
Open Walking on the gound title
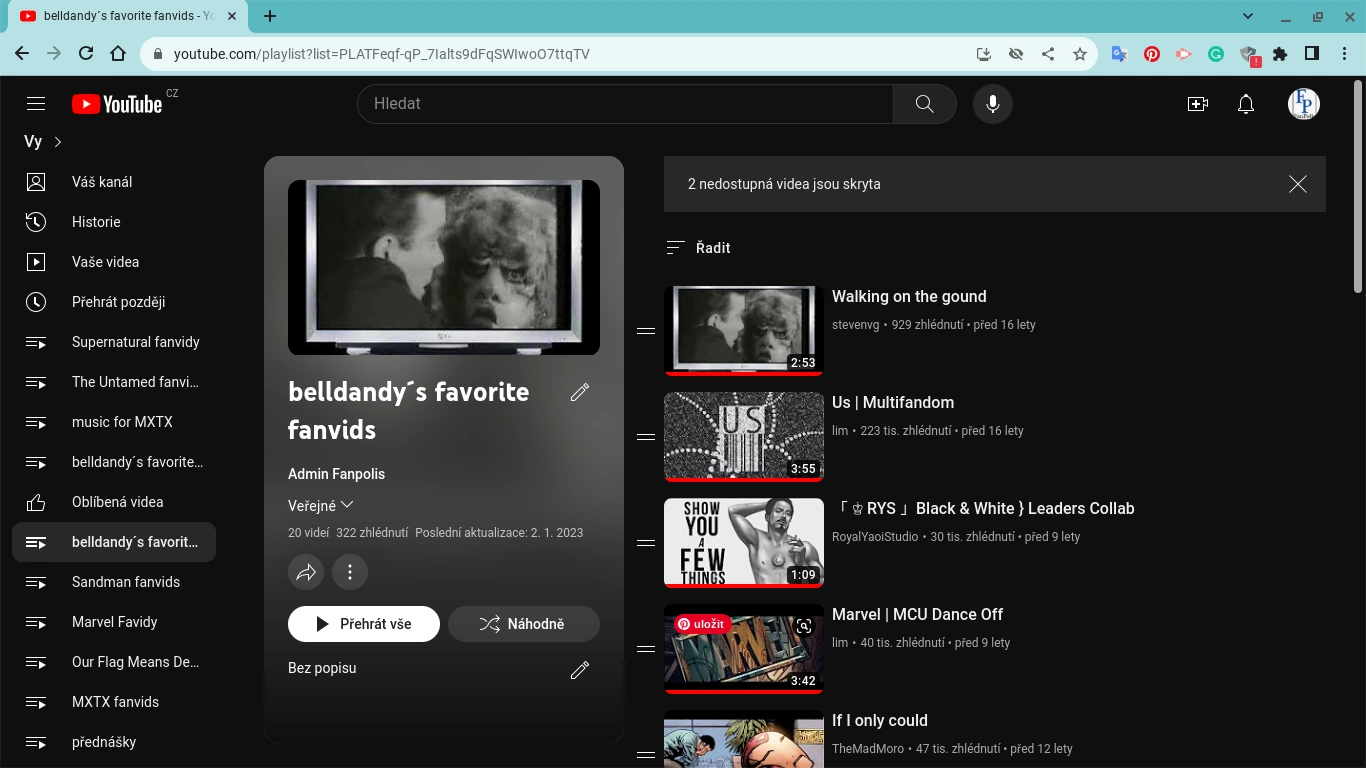click(909, 297)
